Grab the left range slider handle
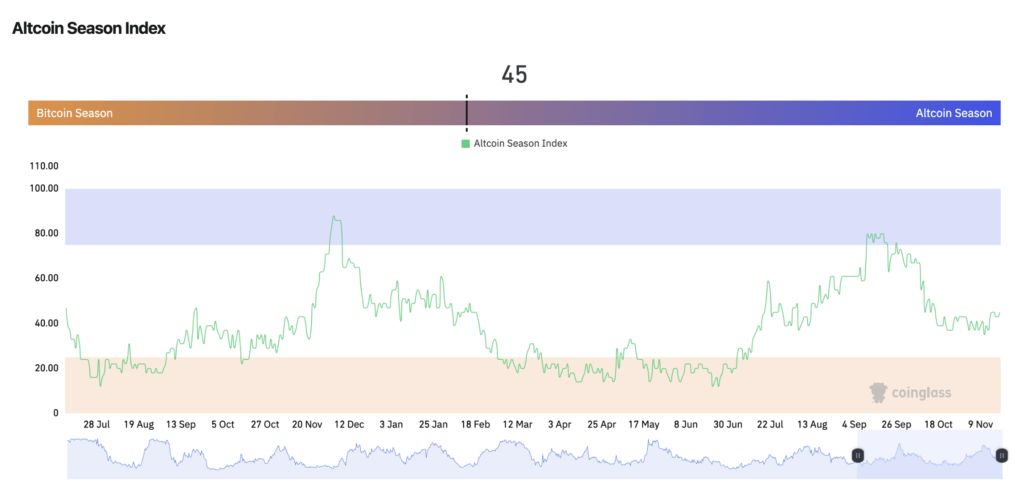The image size is (1024, 502). click(857, 455)
